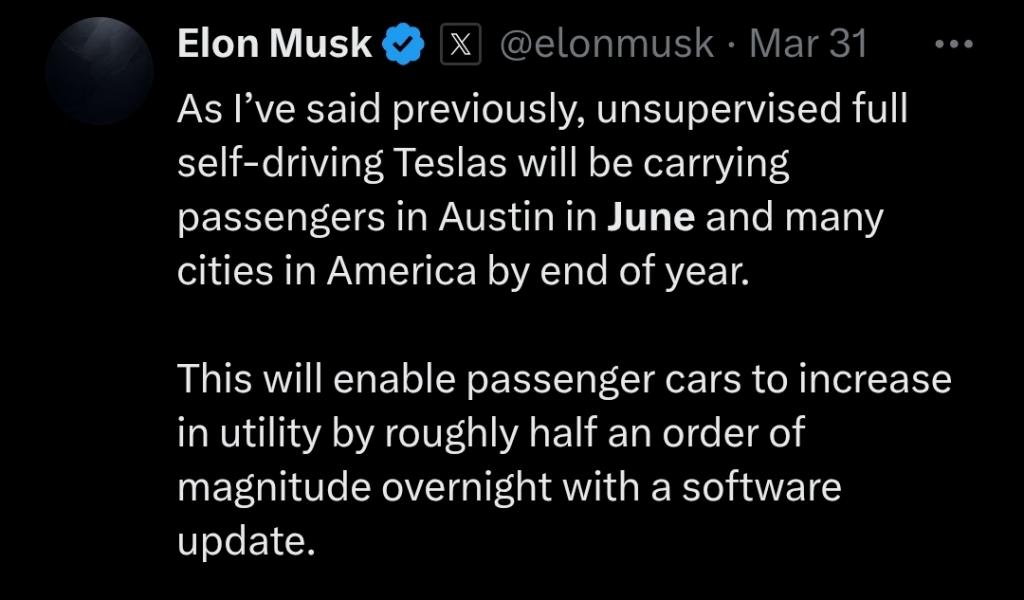Click the bold word June
The width and height of the screenshot is (1024, 600).
pyautogui.click(x=651, y=218)
